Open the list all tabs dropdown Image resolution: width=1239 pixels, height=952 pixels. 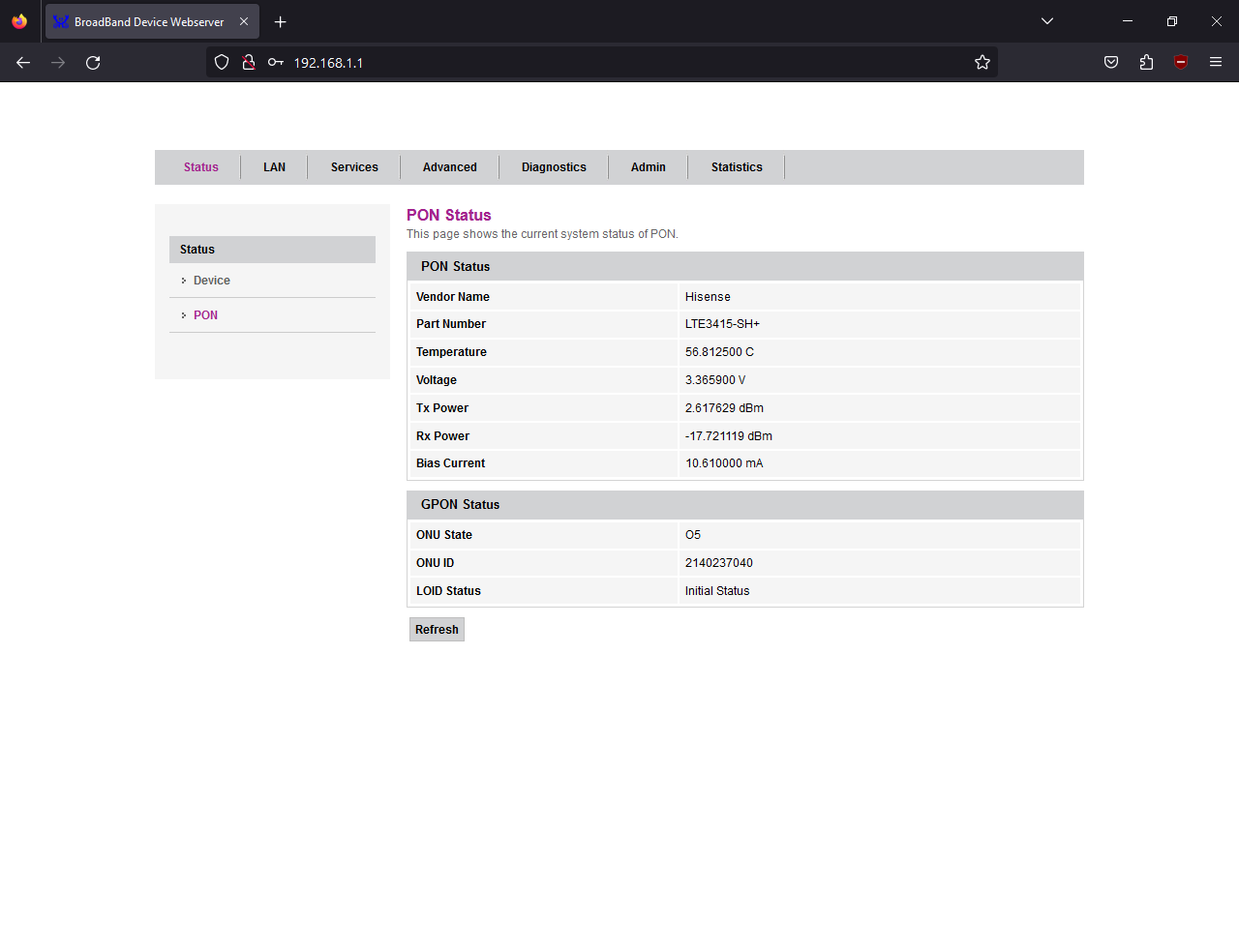pyautogui.click(x=1047, y=21)
